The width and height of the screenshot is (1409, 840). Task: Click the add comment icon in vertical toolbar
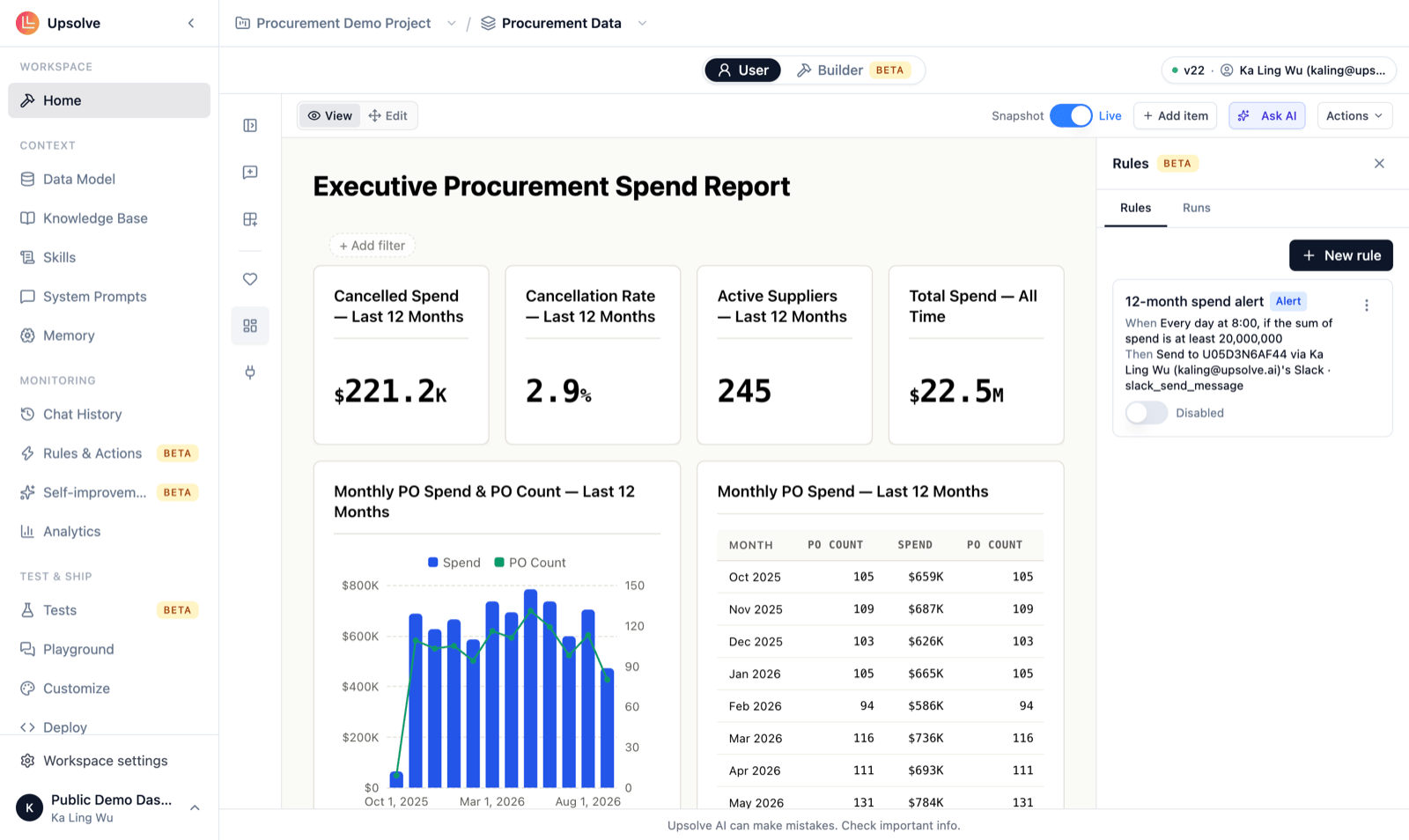pyautogui.click(x=250, y=173)
